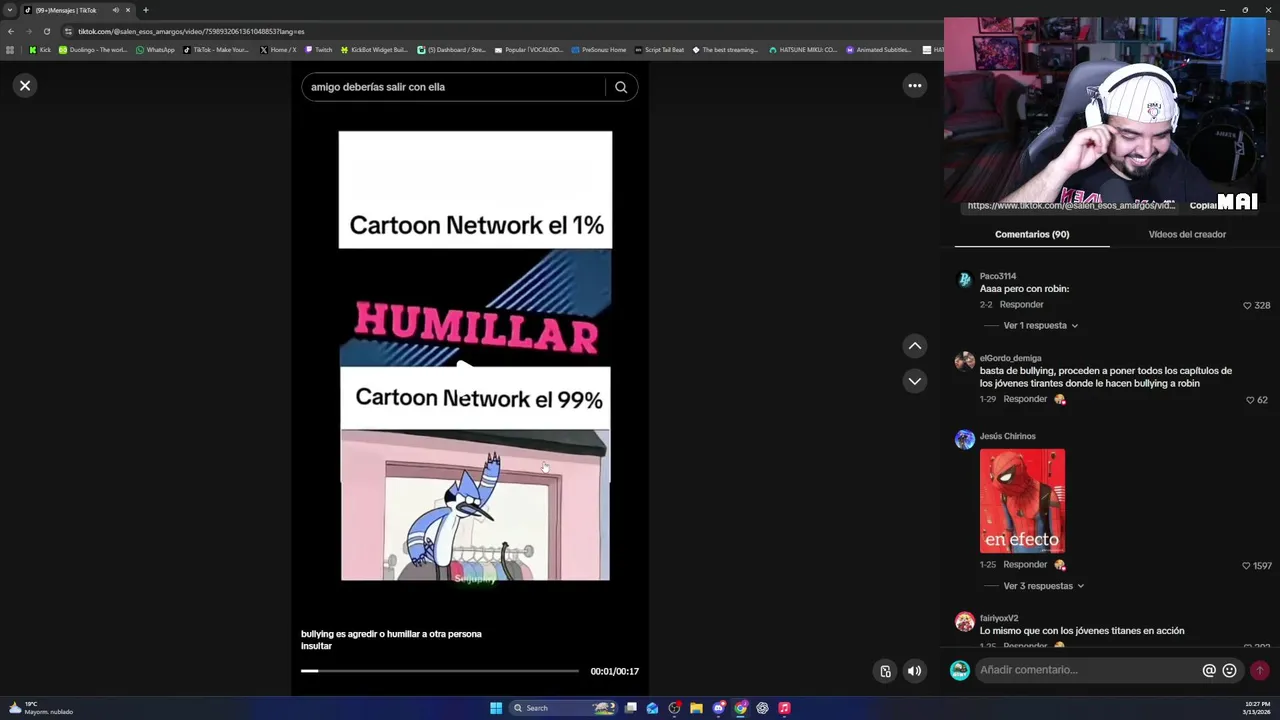Viewport: 1280px width, 720px height.
Task: Like Jesús Chirinos' comment heart icon
Action: pyautogui.click(x=1246, y=566)
